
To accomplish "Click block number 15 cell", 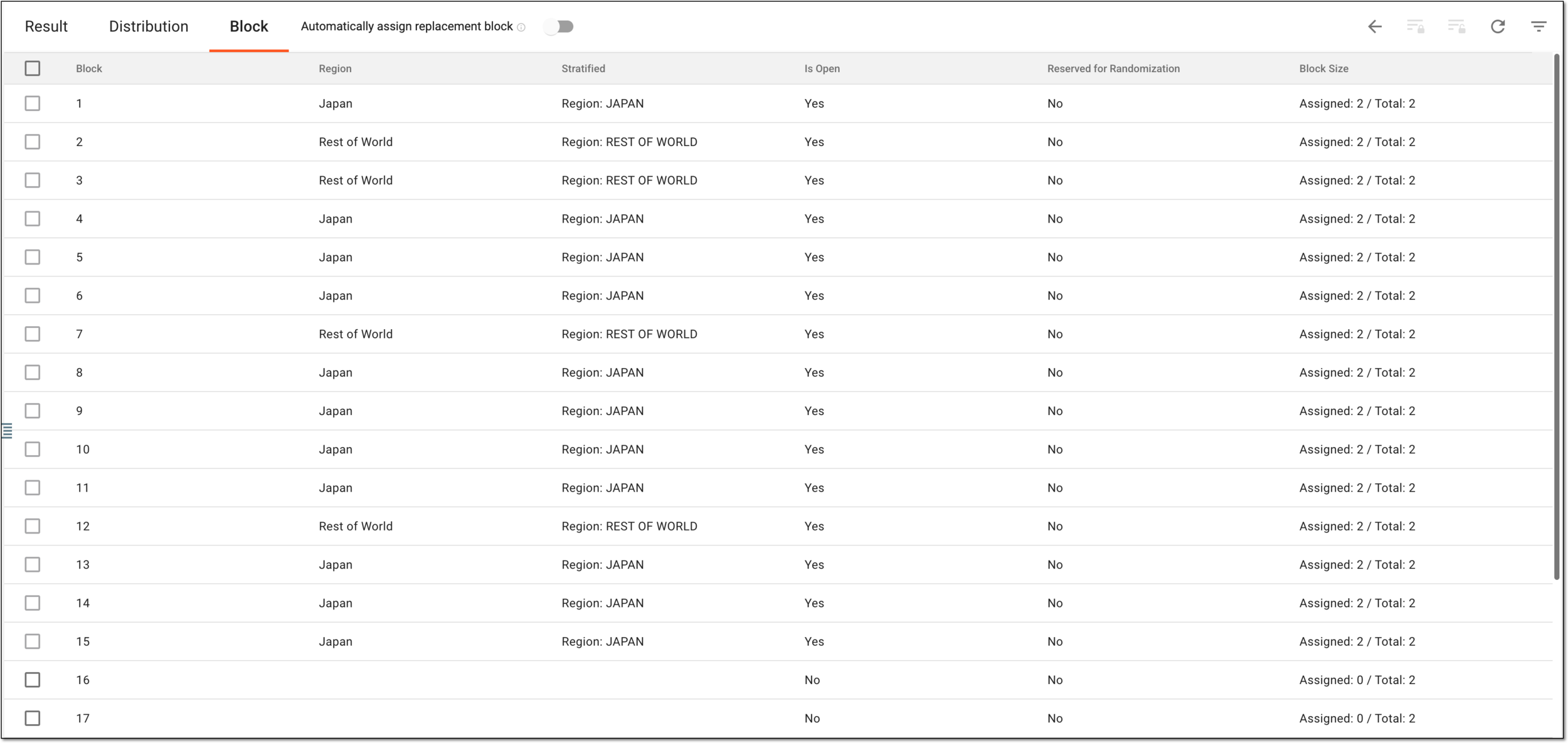I will pyautogui.click(x=83, y=641).
